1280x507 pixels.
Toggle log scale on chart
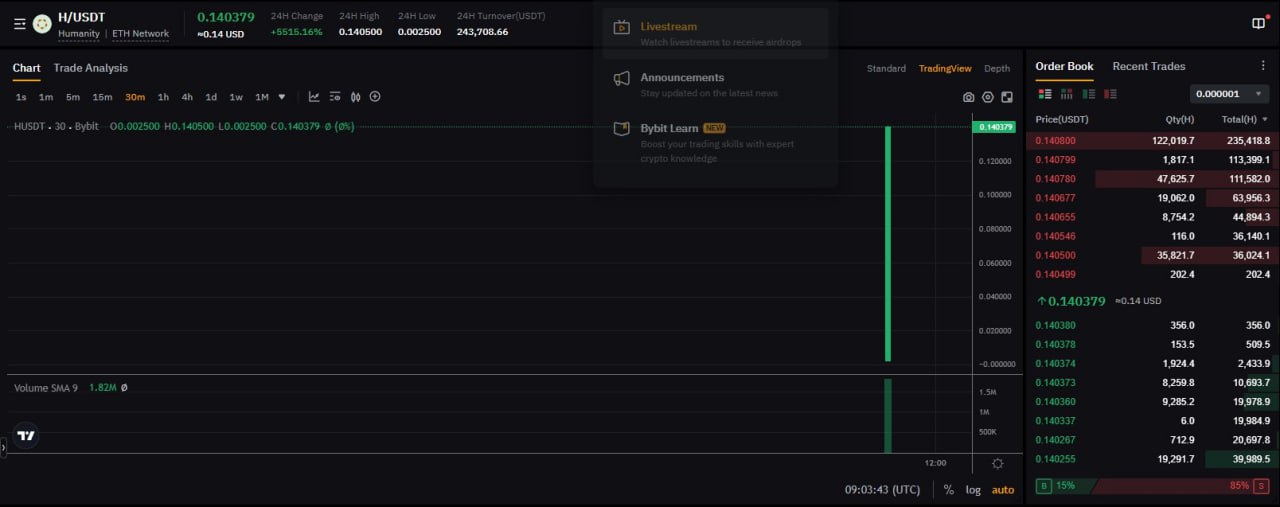point(973,490)
